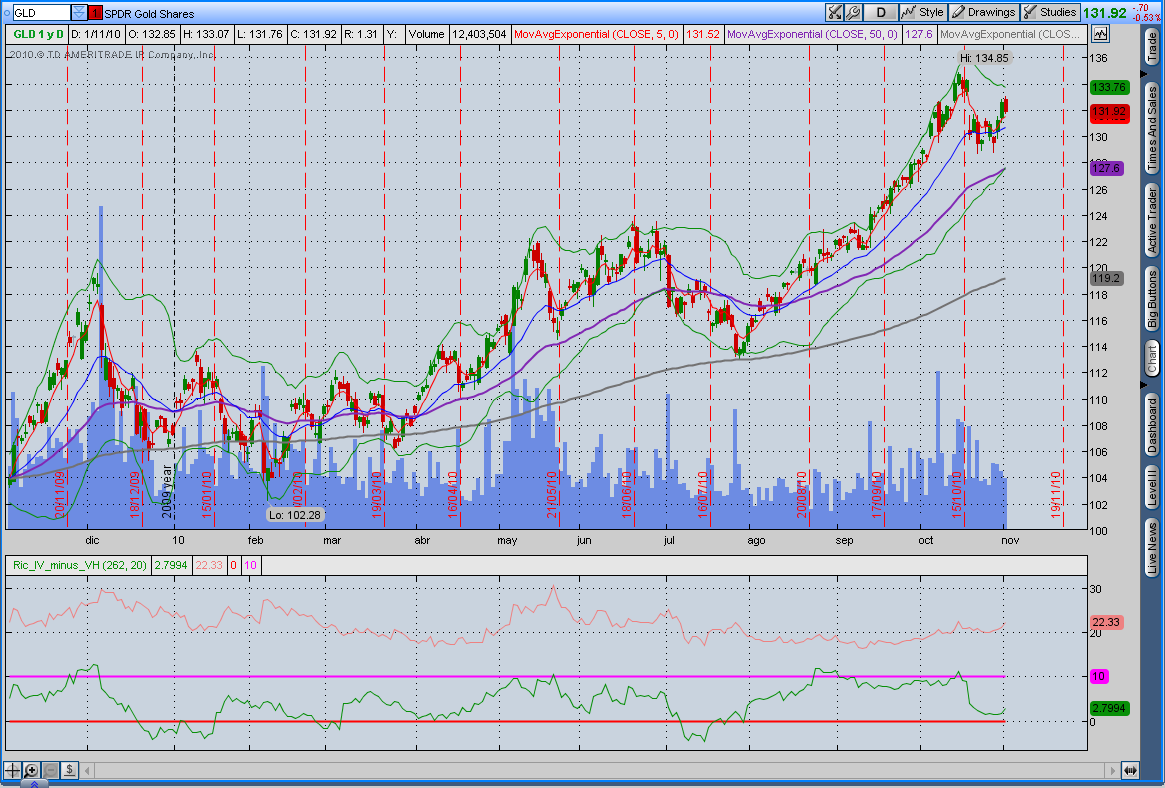Click the Lo: 102.28 price bubble
The width and height of the screenshot is (1165, 788).
click(x=294, y=515)
